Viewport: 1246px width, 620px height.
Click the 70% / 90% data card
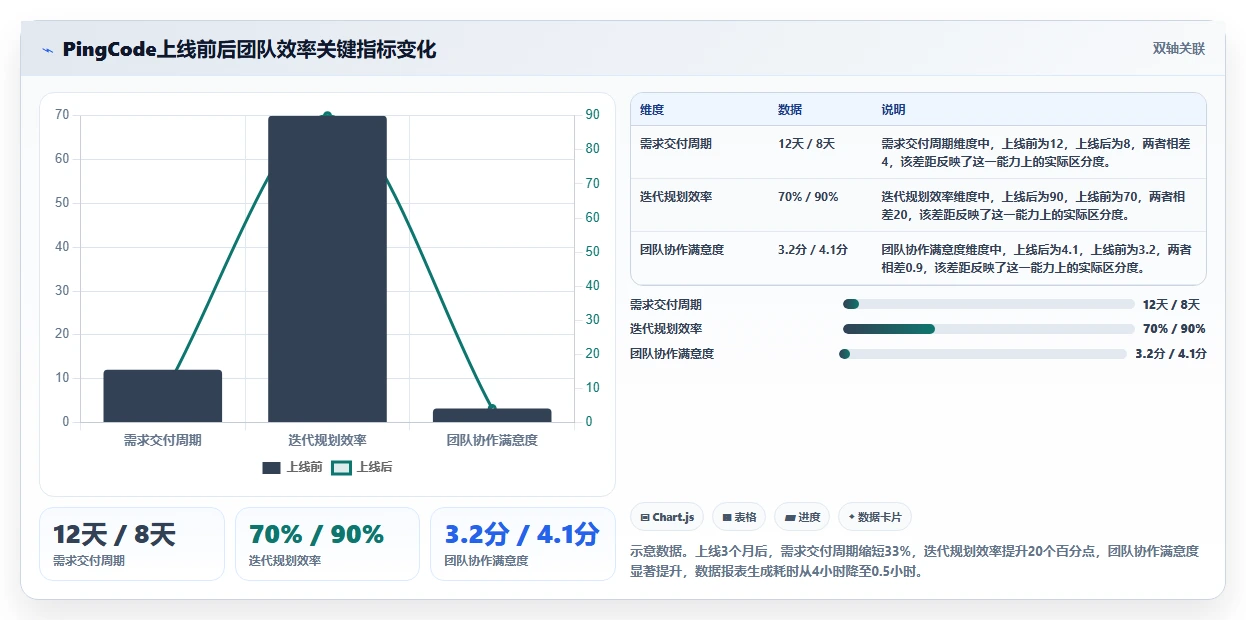coord(327,544)
